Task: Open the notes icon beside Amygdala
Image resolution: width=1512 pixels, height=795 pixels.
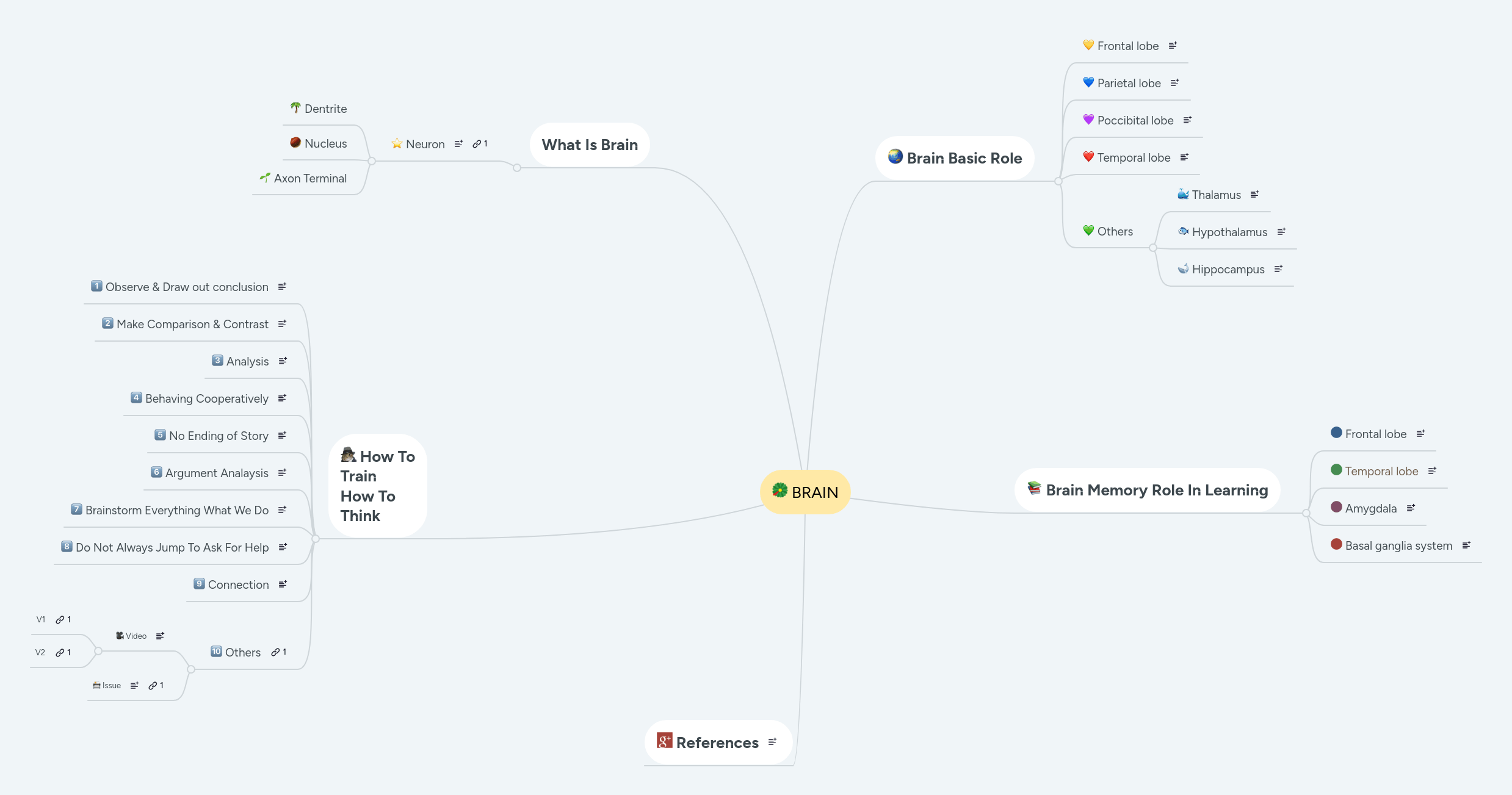Action: [1411, 508]
